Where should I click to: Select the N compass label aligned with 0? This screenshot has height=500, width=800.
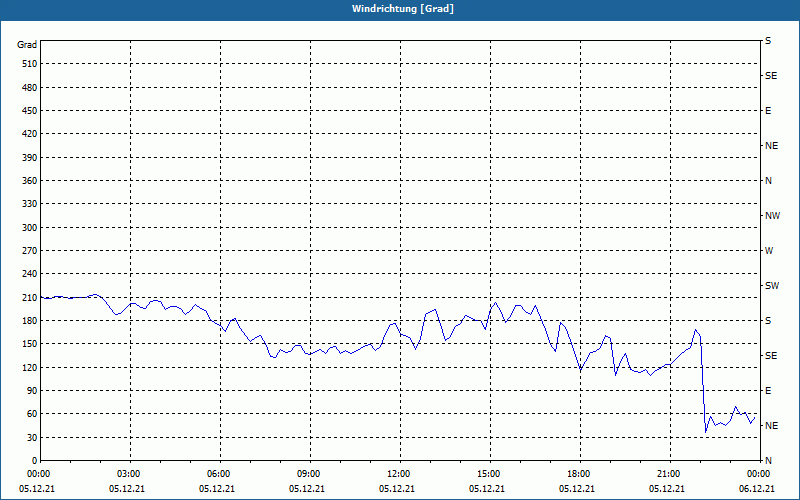coord(768,461)
